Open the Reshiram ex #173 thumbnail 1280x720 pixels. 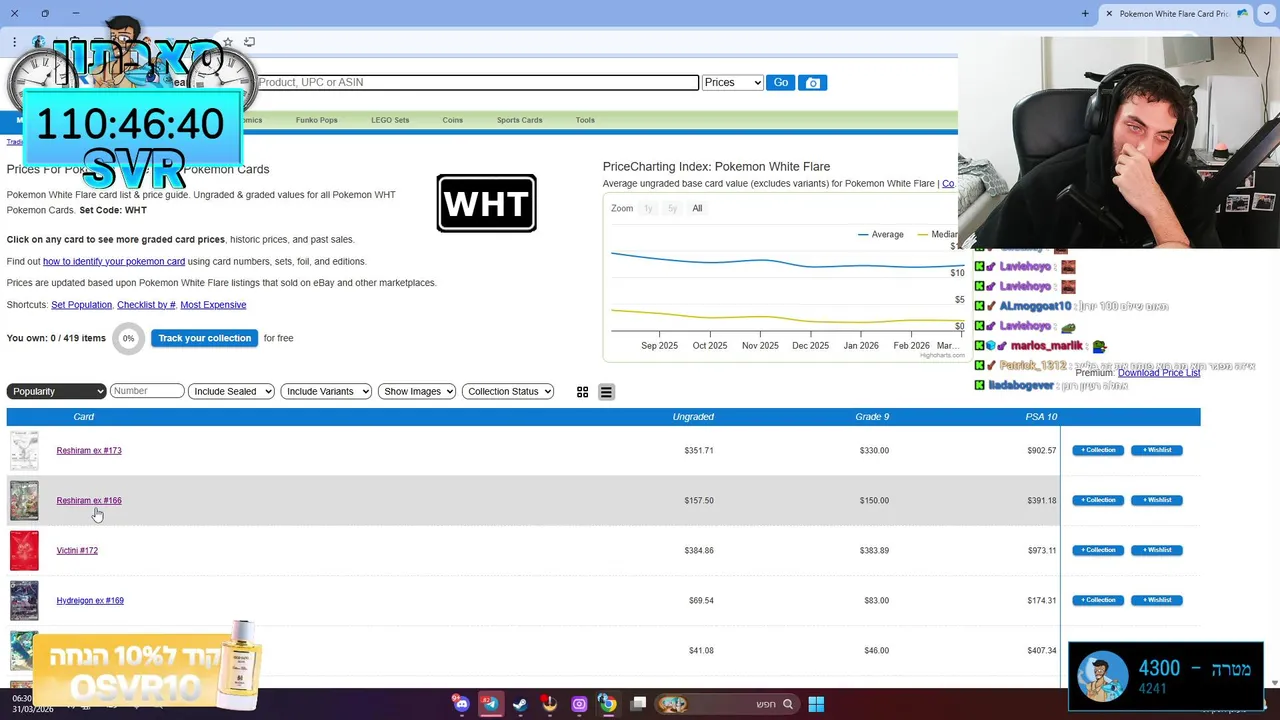click(x=24, y=451)
